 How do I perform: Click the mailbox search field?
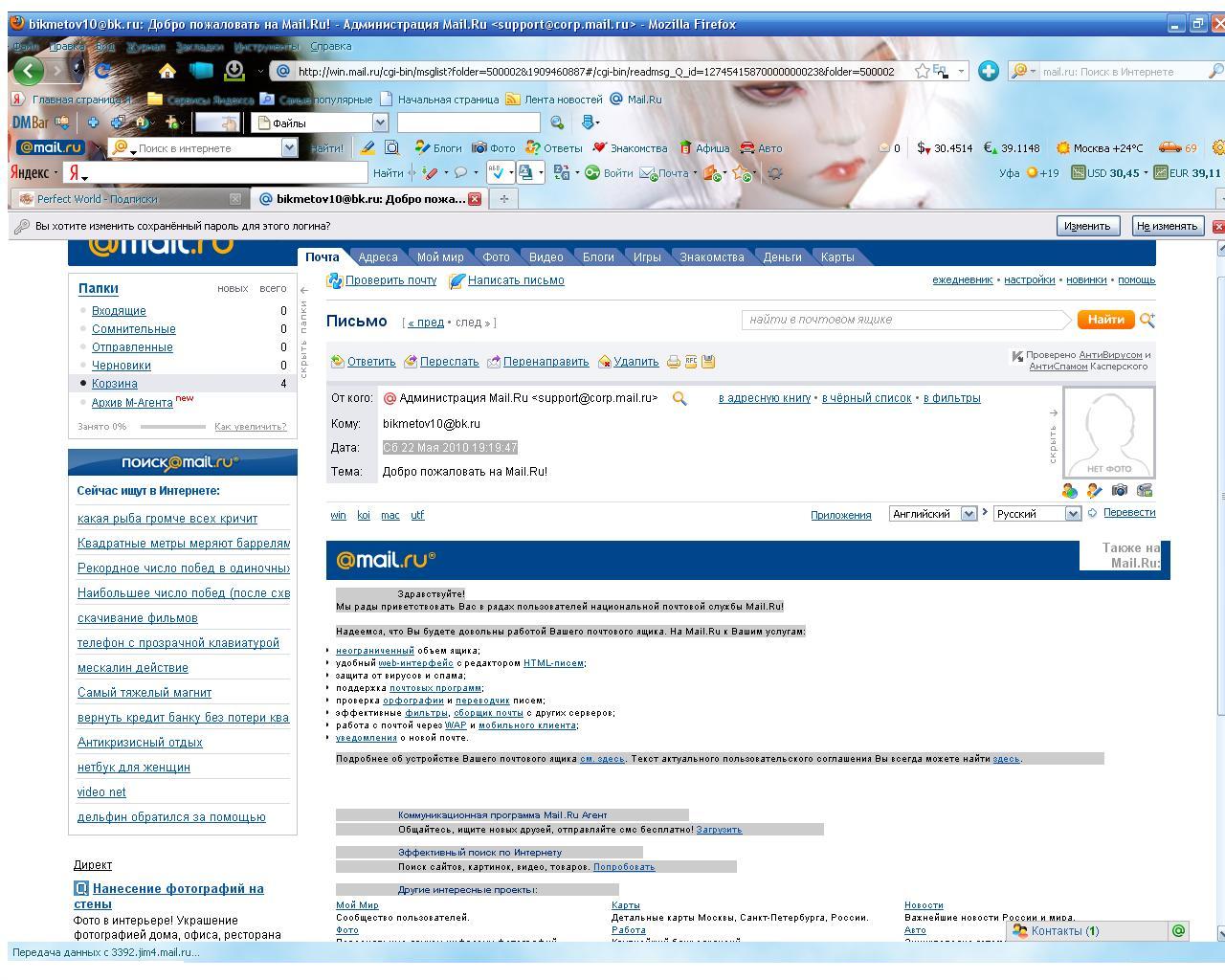pos(904,320)
